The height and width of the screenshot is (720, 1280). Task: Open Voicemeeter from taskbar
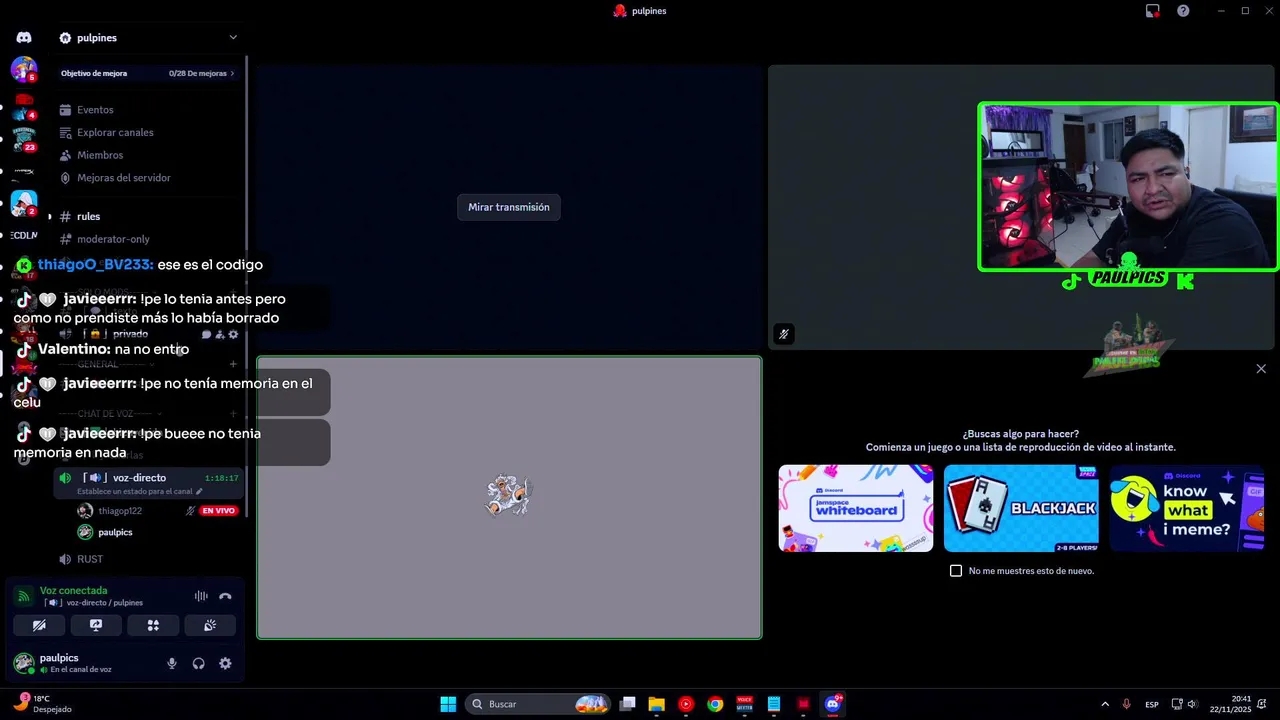point(744,704)
